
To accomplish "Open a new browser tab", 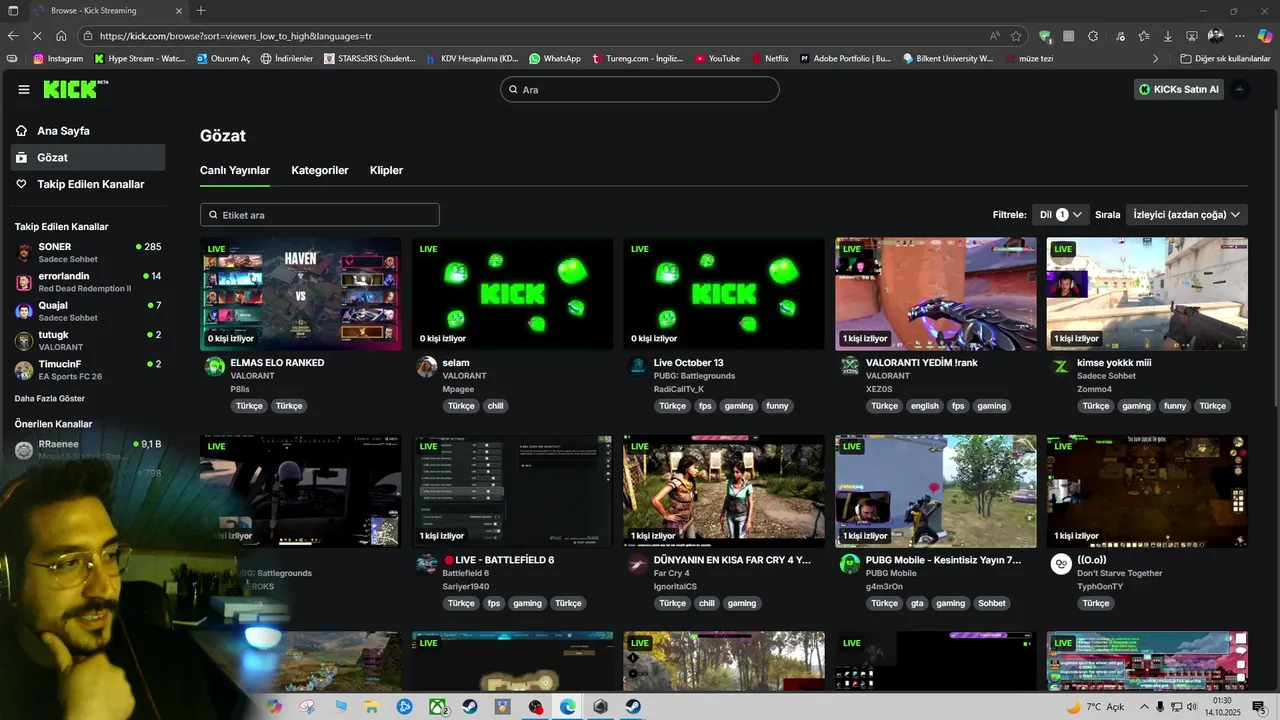I will [x=201, y=10].
